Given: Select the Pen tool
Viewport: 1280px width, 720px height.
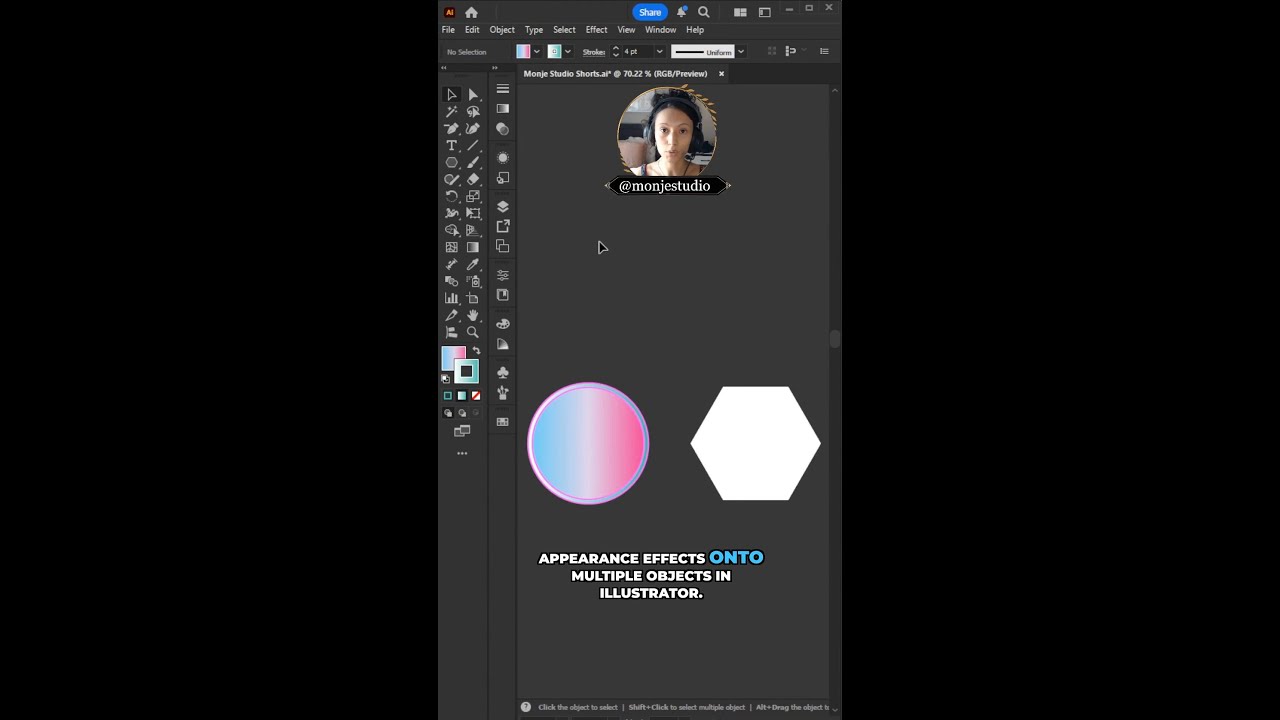Looking at the screenshot, I should (452, 129).
